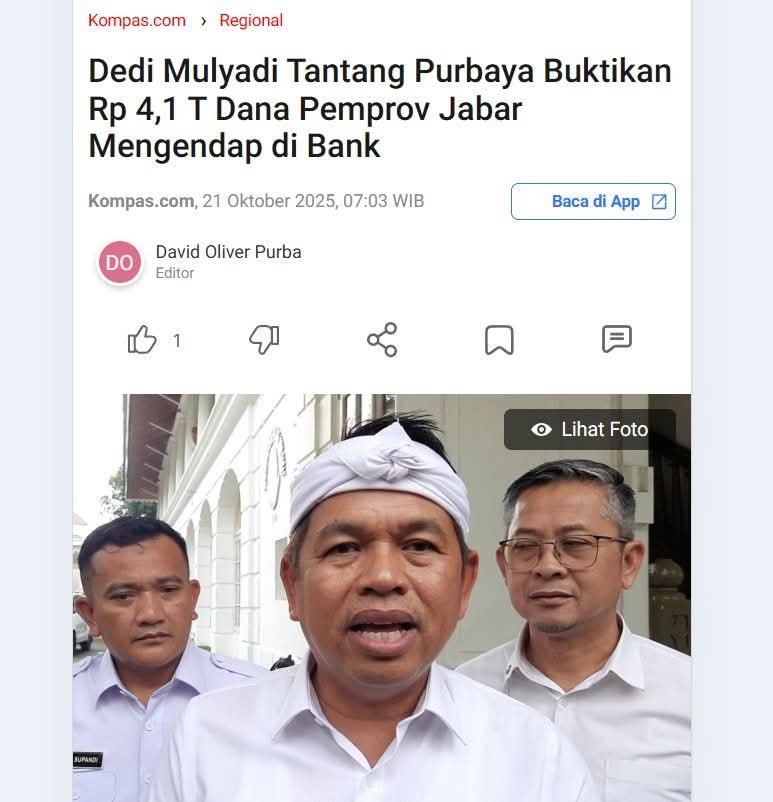Viewport: 773px width, 802px height.
Task: Click the Kompas.com source label near date
Action: [x=141, y=201]
